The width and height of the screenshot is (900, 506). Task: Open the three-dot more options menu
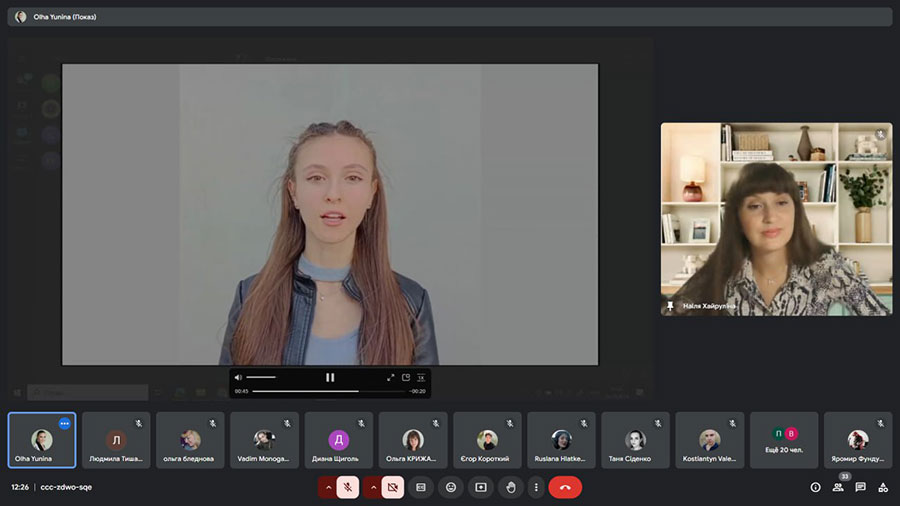click(x=536, y=487)
